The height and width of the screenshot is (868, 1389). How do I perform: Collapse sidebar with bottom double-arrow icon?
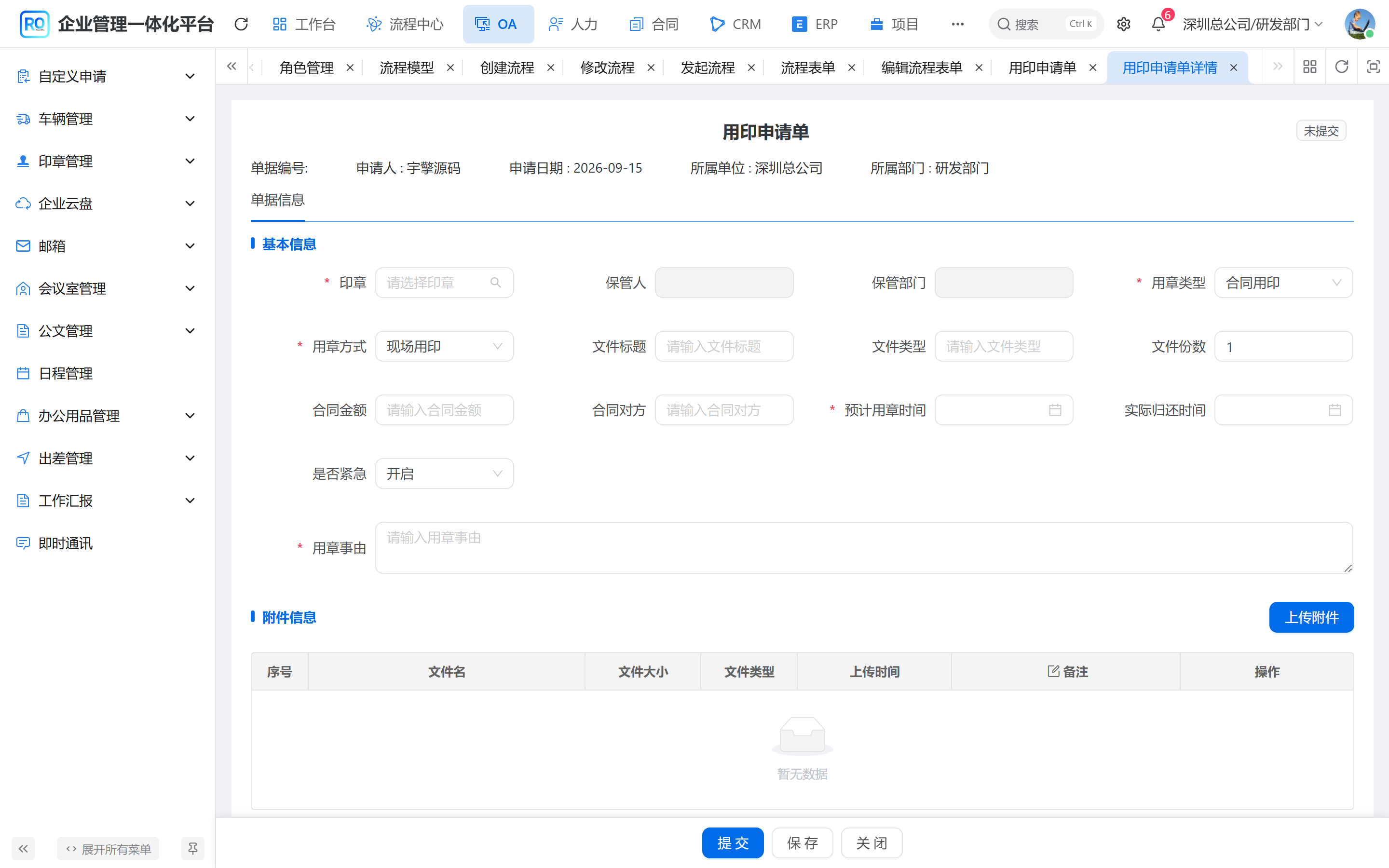pyautogui.click(x=23, y=849)
